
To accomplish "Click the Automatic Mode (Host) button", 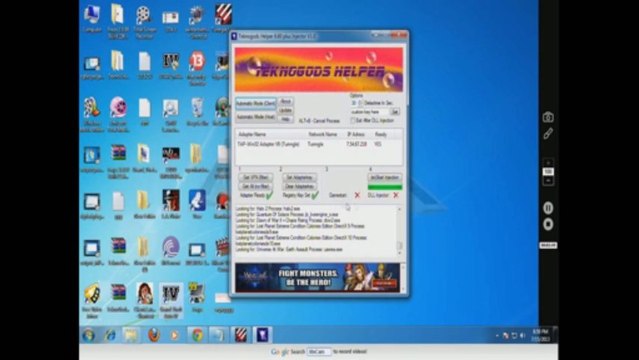I will [256, 117].
